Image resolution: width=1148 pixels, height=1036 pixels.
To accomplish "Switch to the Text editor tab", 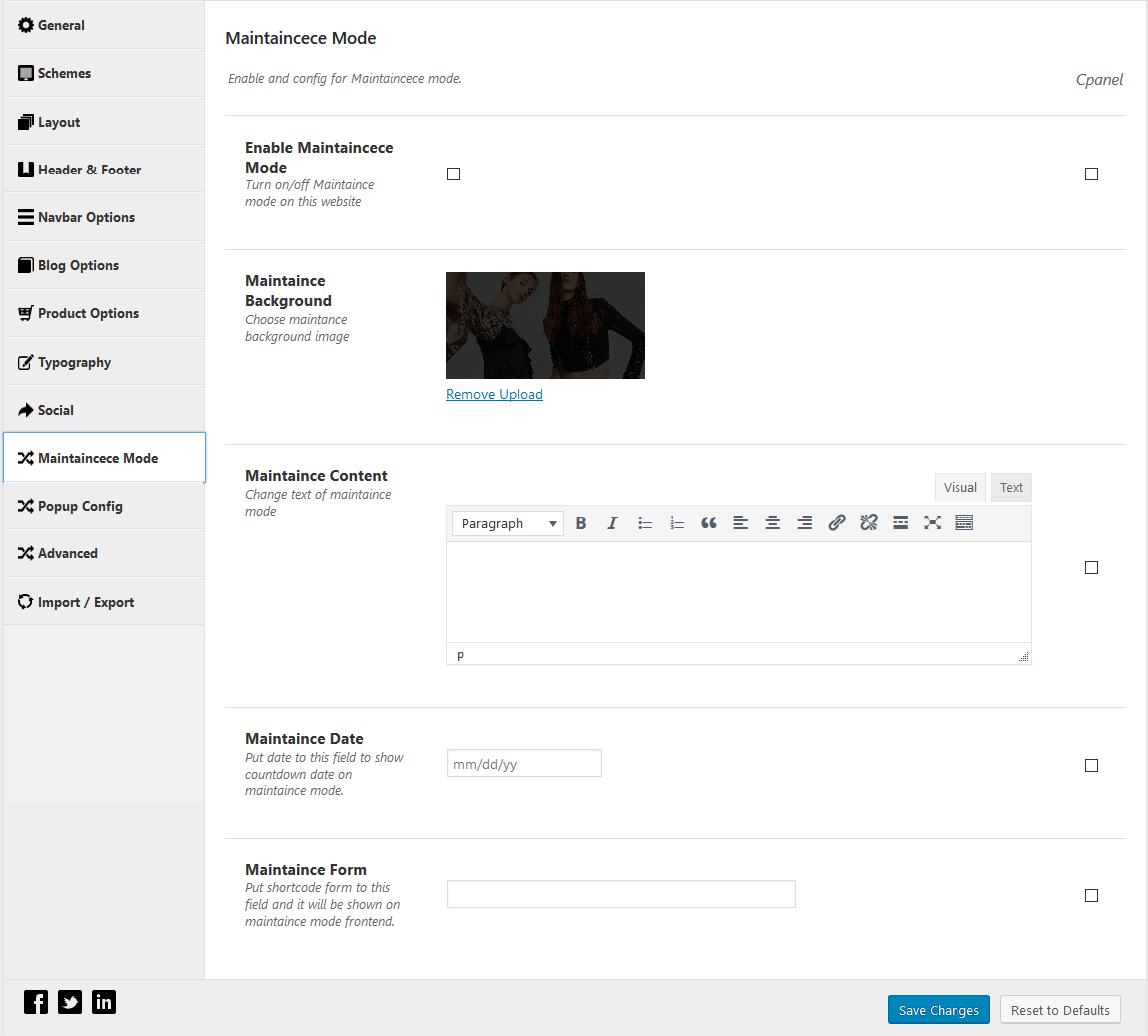I will (x=1011, y=487).
